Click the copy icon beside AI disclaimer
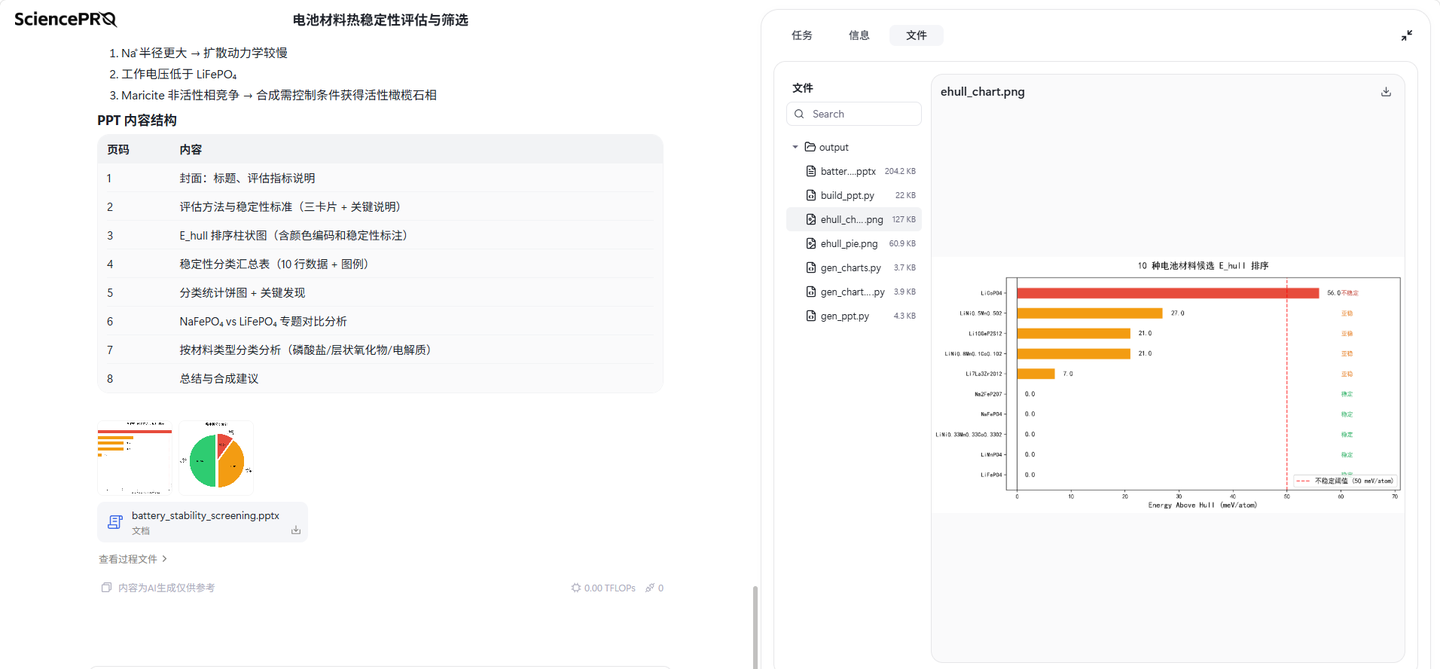Screen dimensions: 1440x669 pos(106,588)
